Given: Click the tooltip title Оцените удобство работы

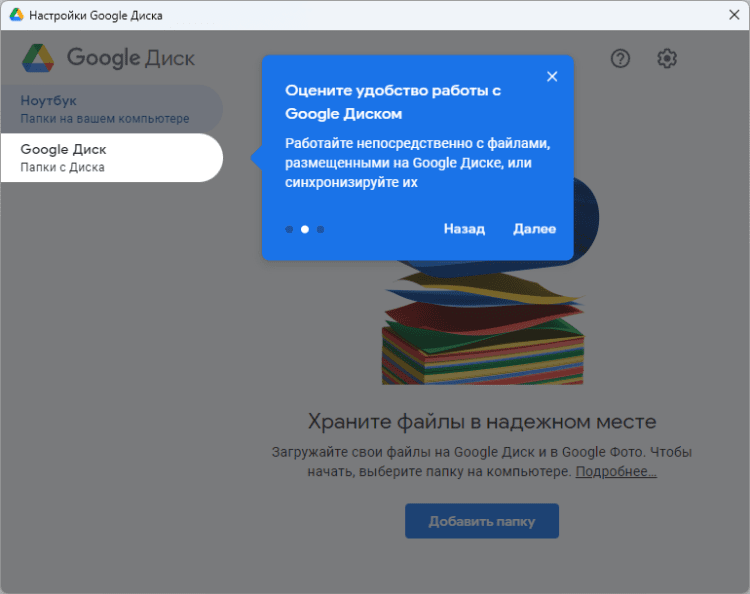Looking at the screenshot, I should pyautogui.click(x=392, y=102).
